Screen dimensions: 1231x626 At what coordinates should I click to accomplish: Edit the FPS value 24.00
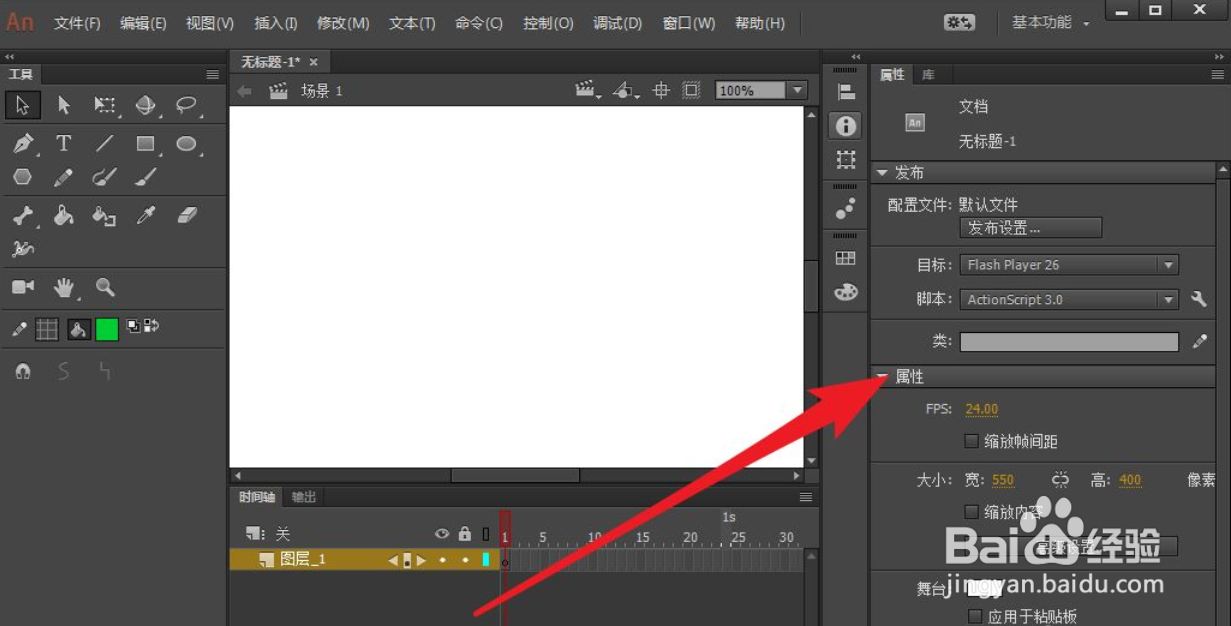(x=981, y=408)
